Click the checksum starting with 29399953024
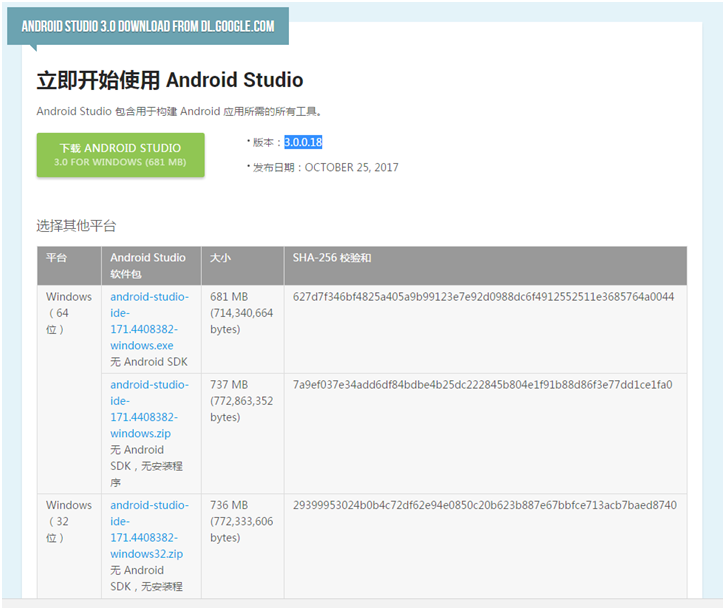 pyautogui.click(x=484, y=505)
